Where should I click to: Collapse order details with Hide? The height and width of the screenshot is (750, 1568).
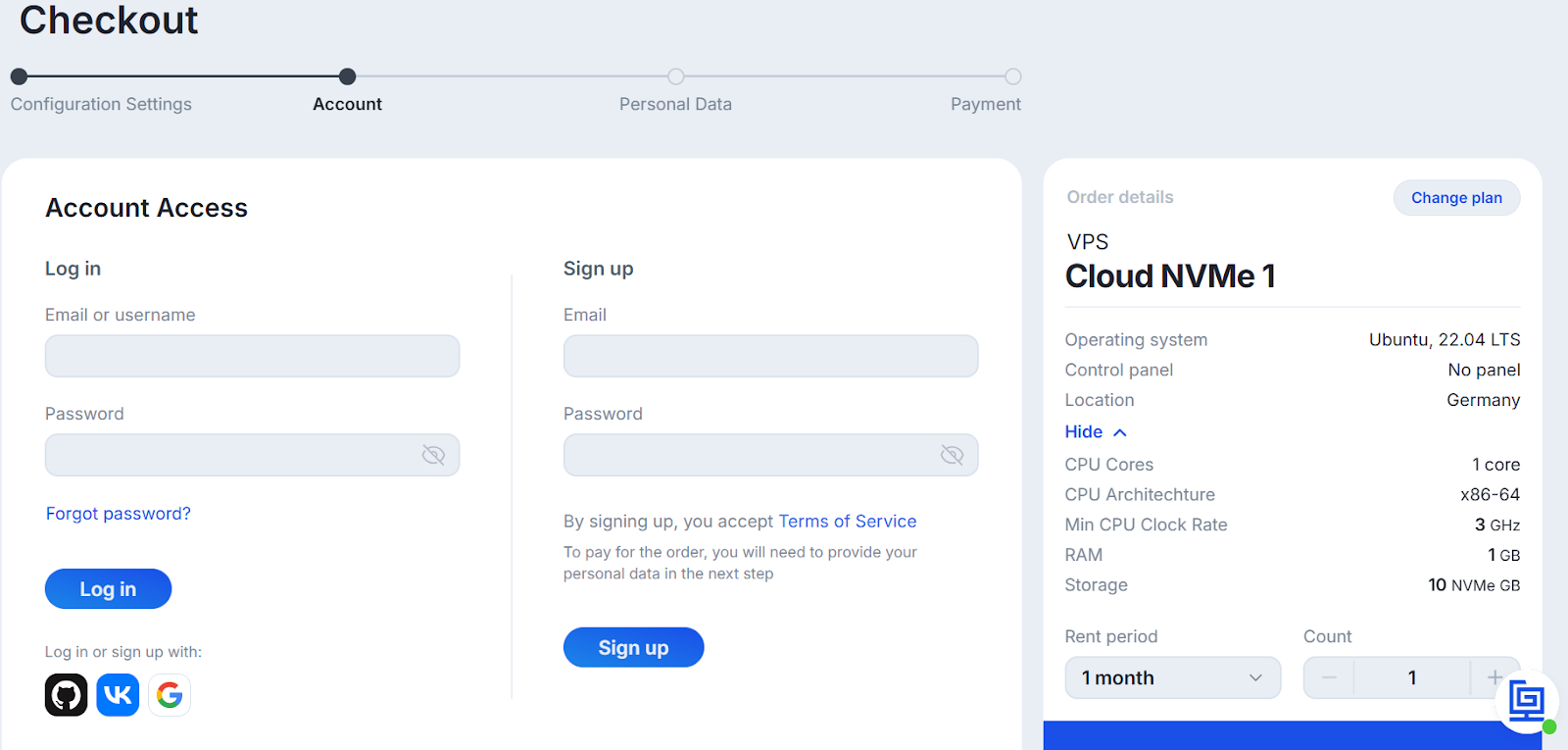click(1096, 431)
